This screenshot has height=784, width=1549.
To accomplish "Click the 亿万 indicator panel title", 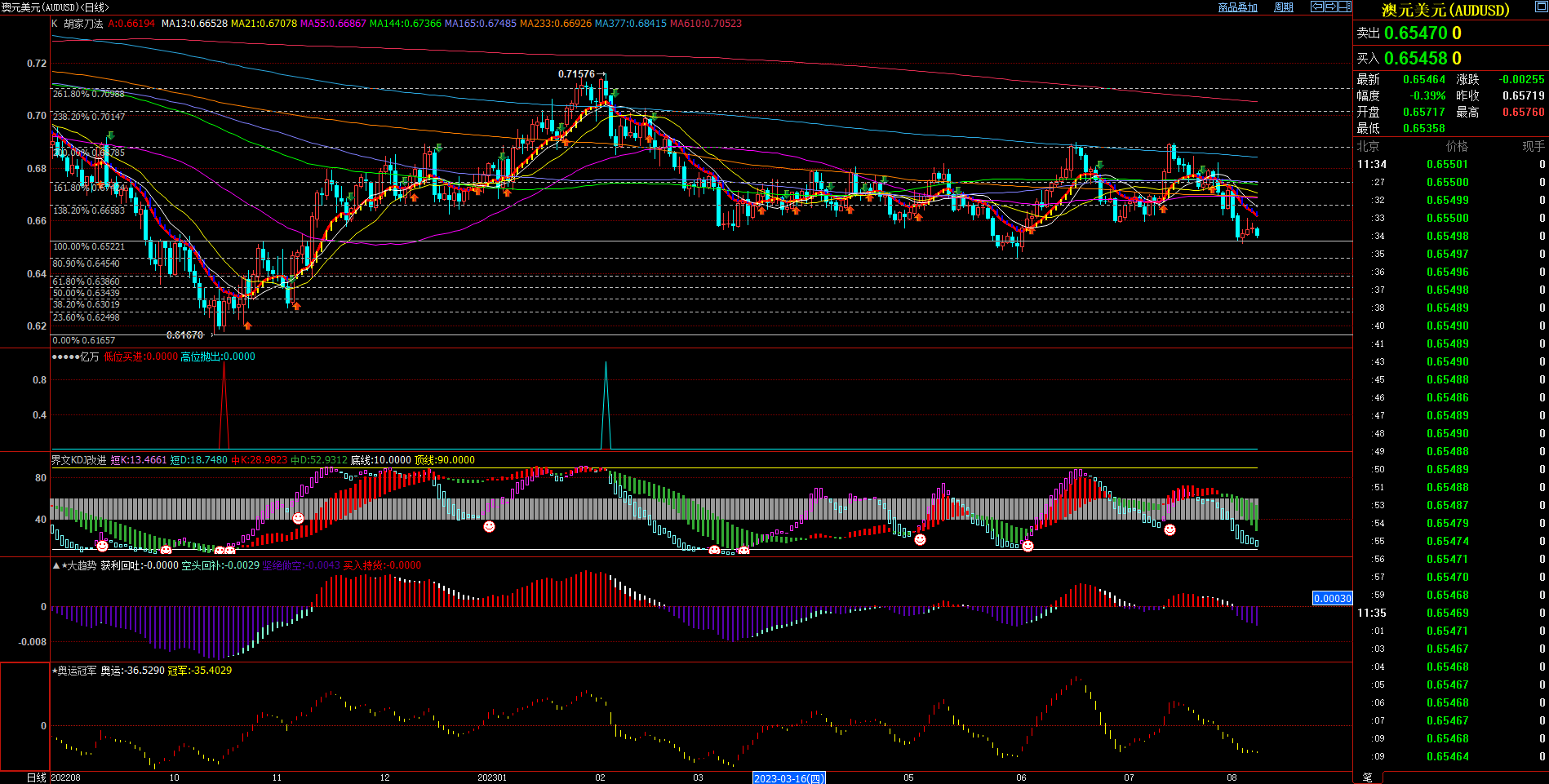I will click(x=89, y=357).
